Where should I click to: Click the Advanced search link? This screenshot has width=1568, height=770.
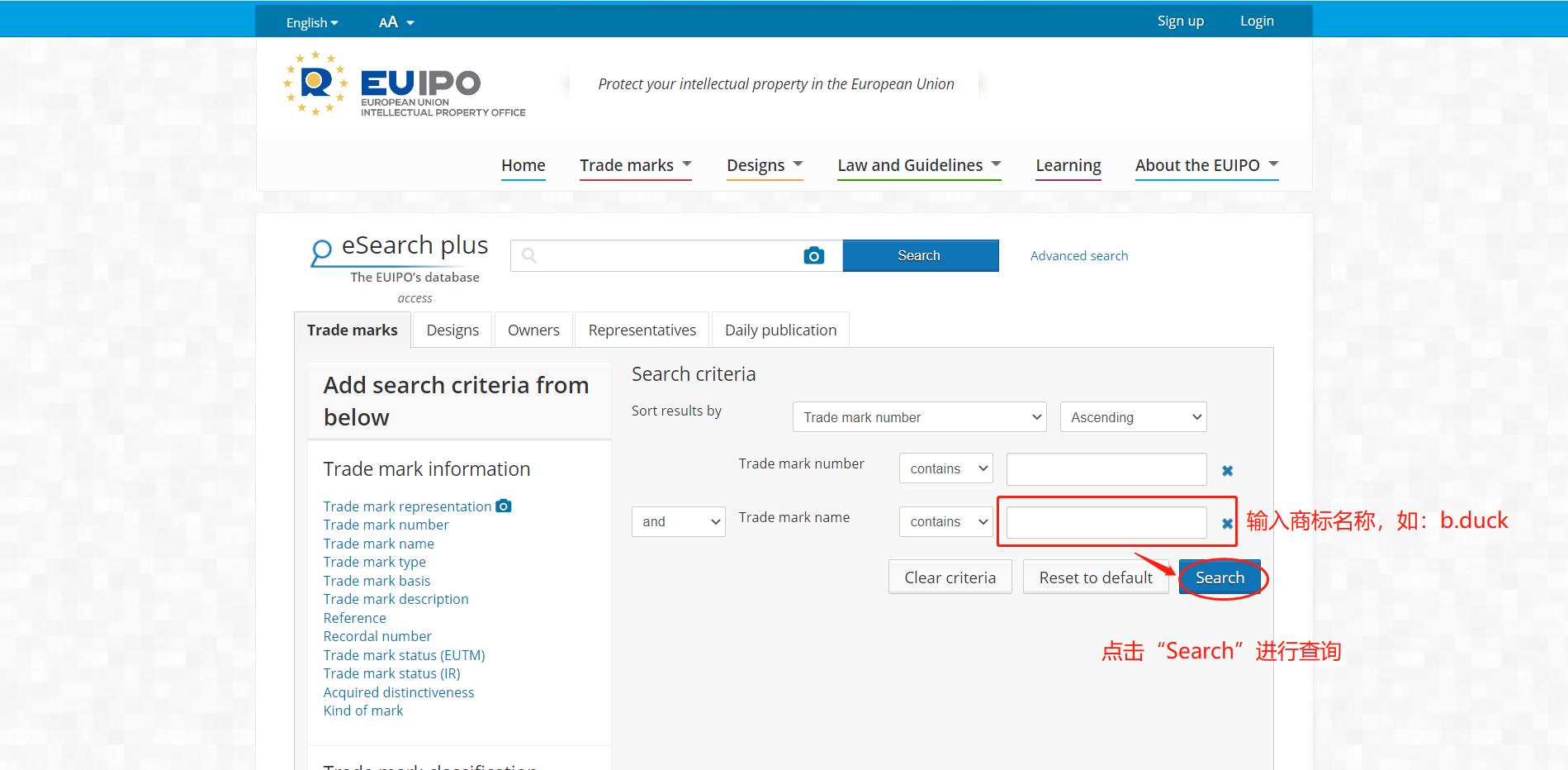tap(1078, 256)
